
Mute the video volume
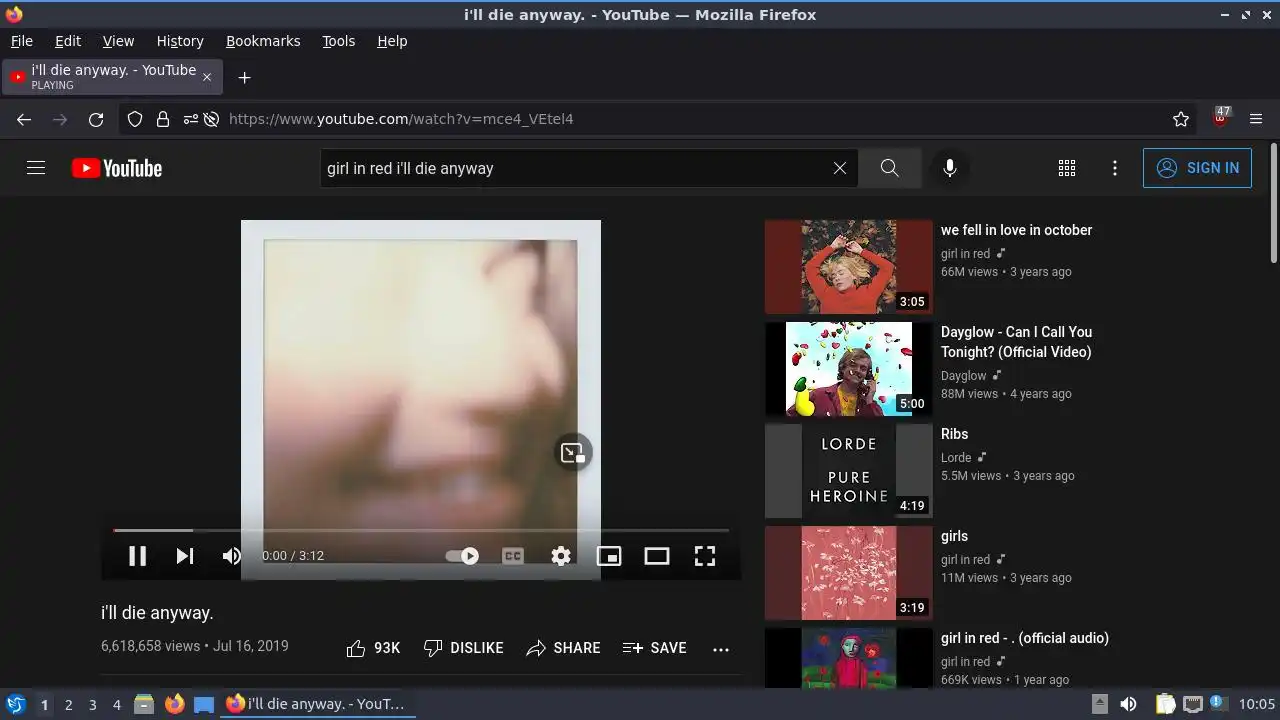[231, 556]
